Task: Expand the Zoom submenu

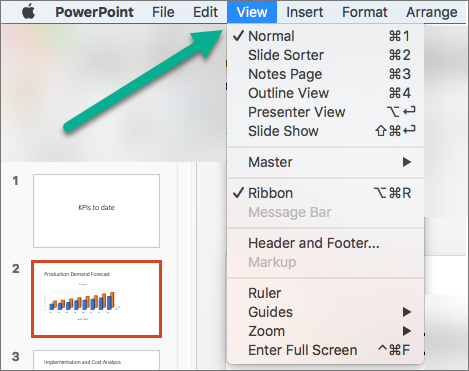Action: tap(325, 331)
